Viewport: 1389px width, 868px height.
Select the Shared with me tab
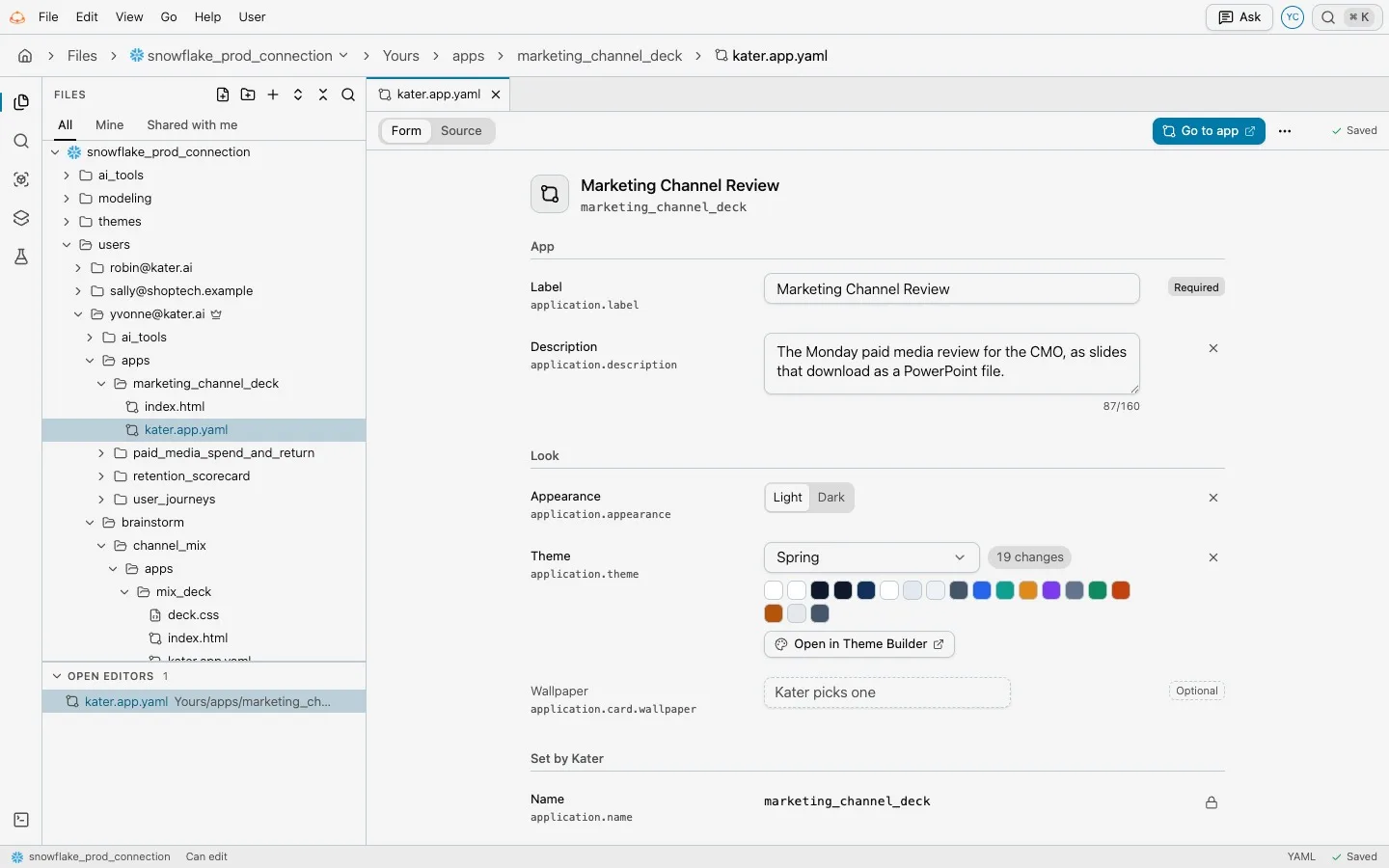[x=192, y=125]
